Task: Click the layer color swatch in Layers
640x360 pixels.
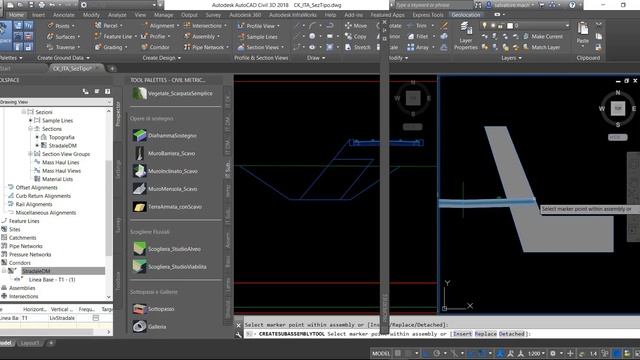Action: pos(510,26)
